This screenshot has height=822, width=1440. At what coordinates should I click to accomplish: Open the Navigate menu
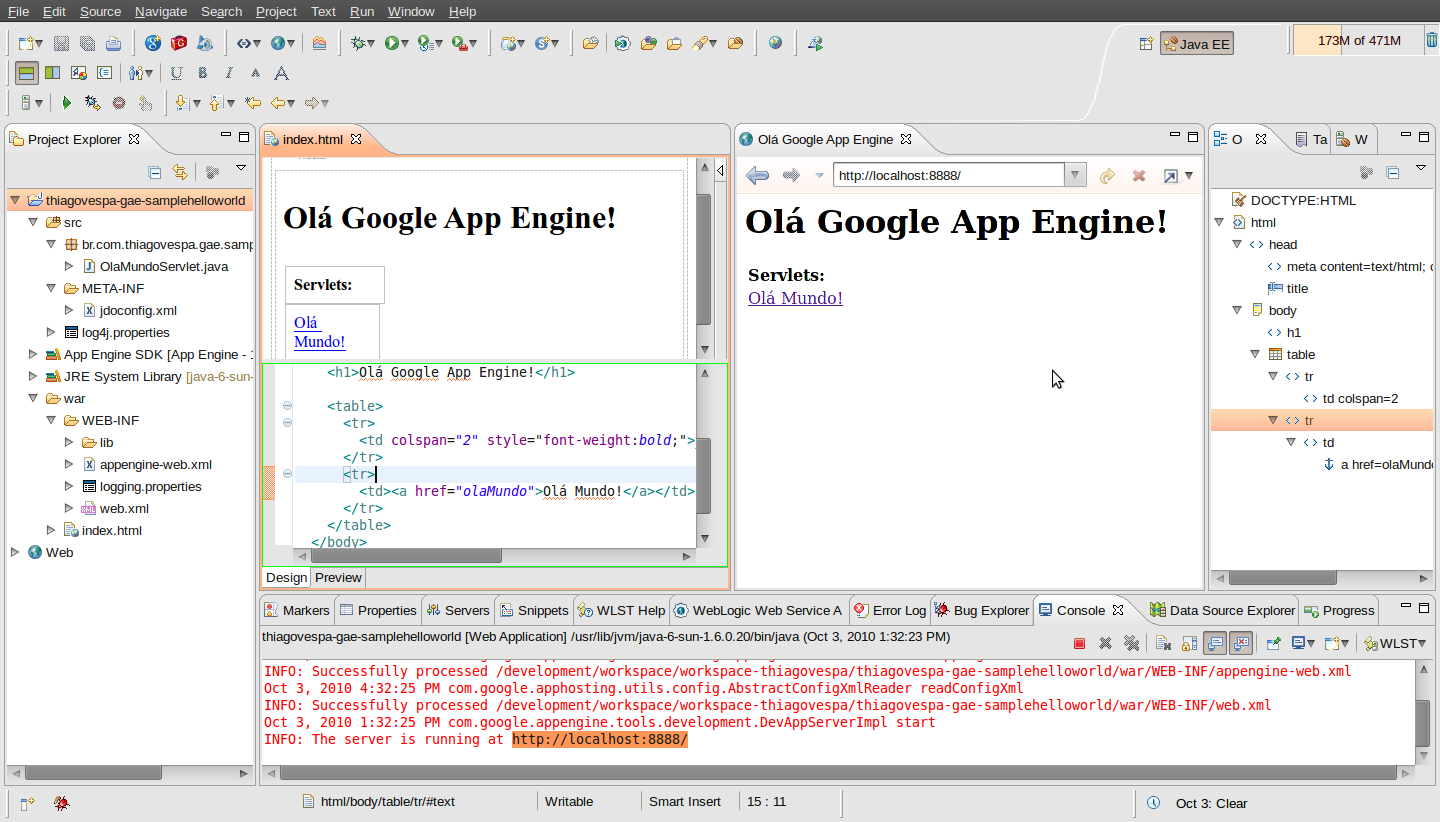[161, 11]
